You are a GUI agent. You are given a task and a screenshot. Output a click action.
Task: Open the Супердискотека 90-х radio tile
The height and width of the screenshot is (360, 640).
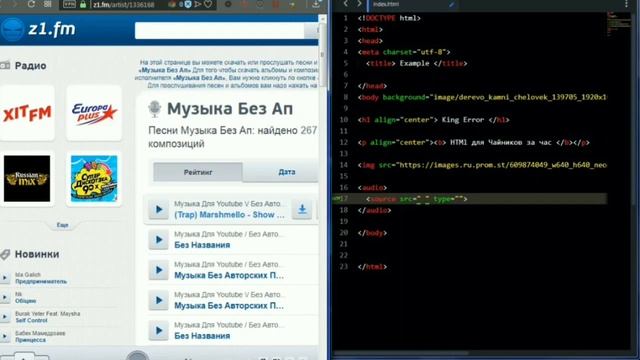(x=94, y=178)
